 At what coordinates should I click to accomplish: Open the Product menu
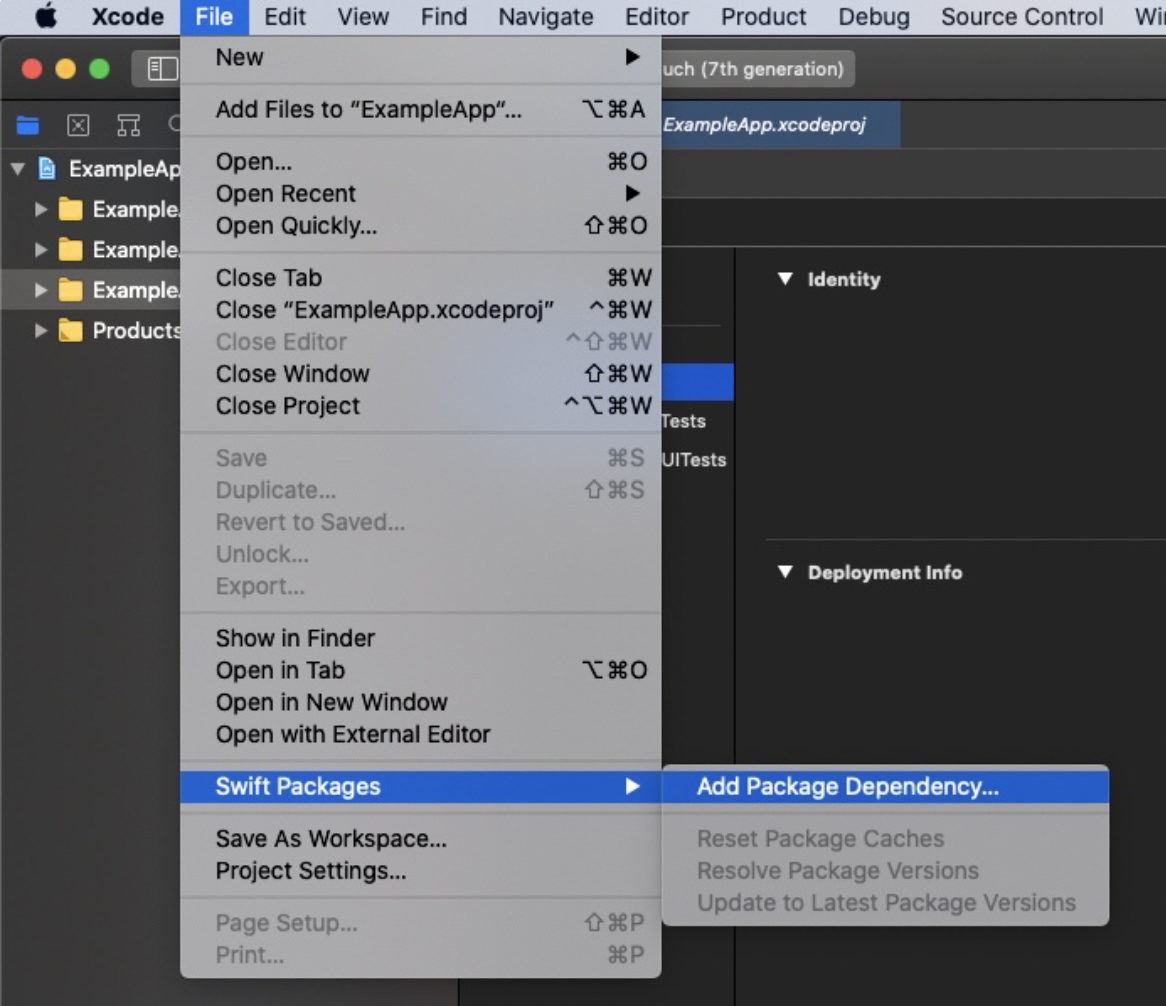763,16
